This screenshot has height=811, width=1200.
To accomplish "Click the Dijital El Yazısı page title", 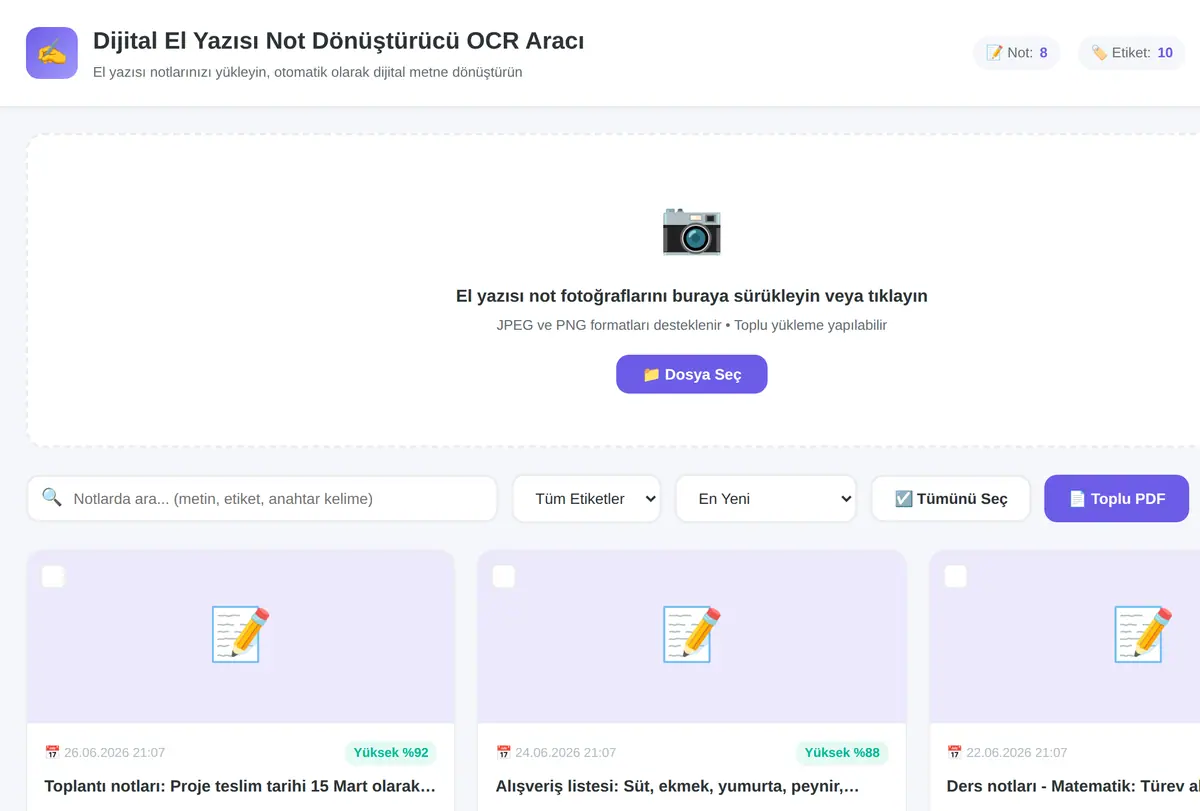I will coord(339,41).
